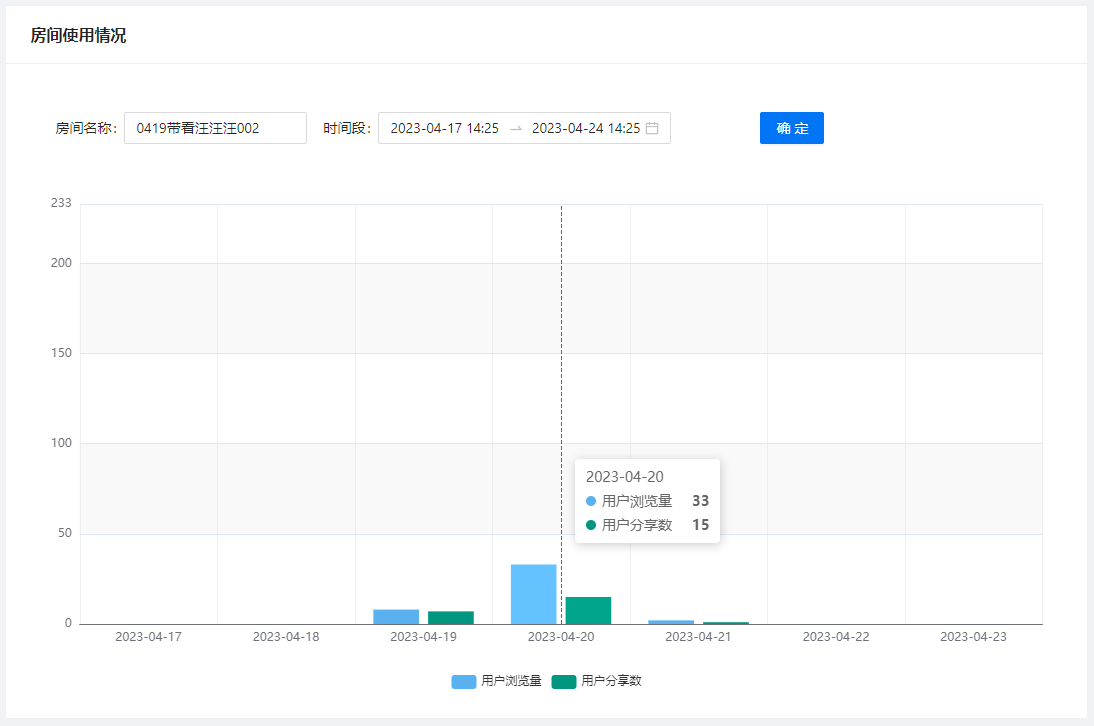Screen dimensions: 1094x726
Task: Click the blue bar for 2023-04-20
Action: click(x=533, y=594)
